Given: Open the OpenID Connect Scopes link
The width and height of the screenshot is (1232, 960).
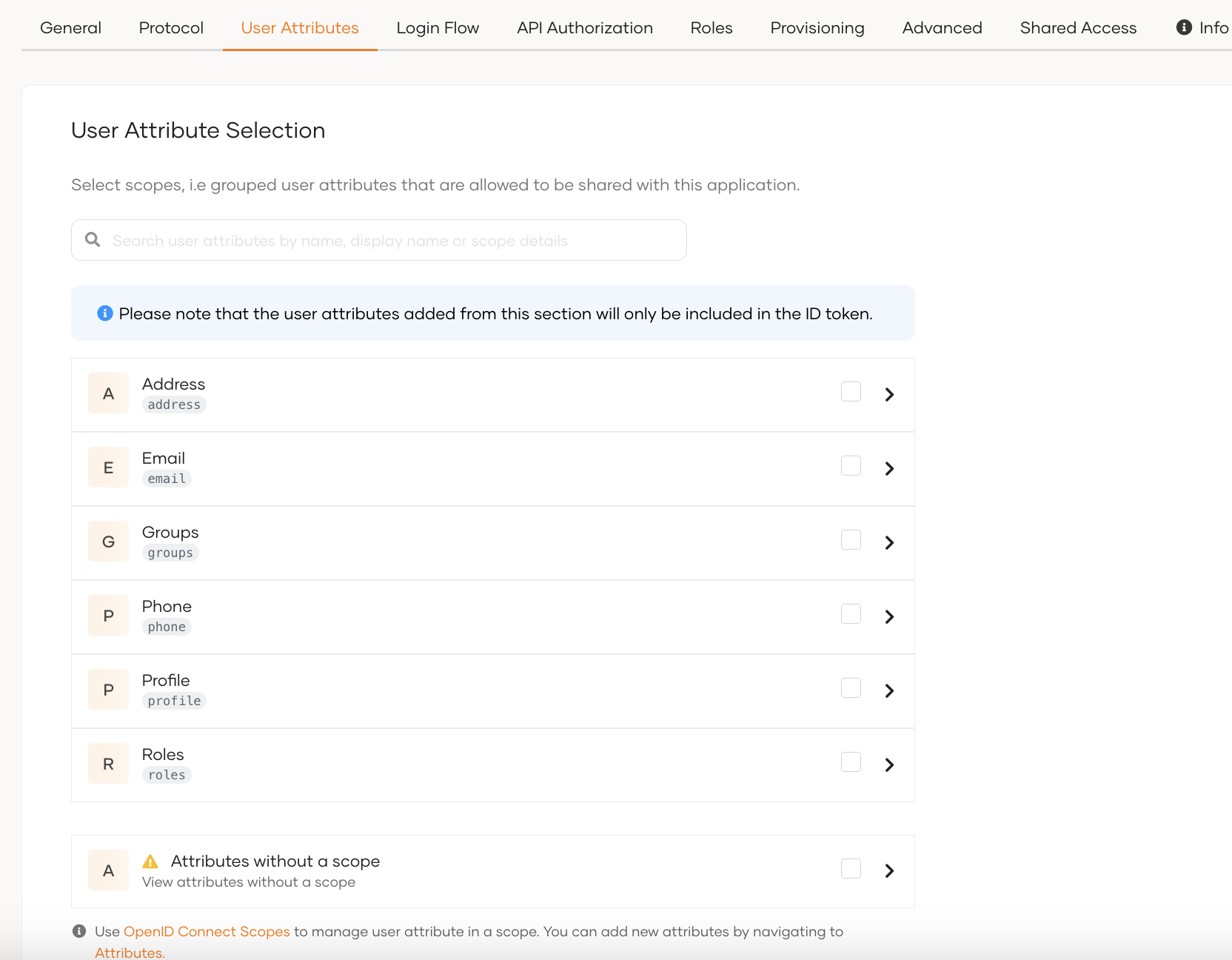Looking at the screenshot, I should click(x=207, y=932).
